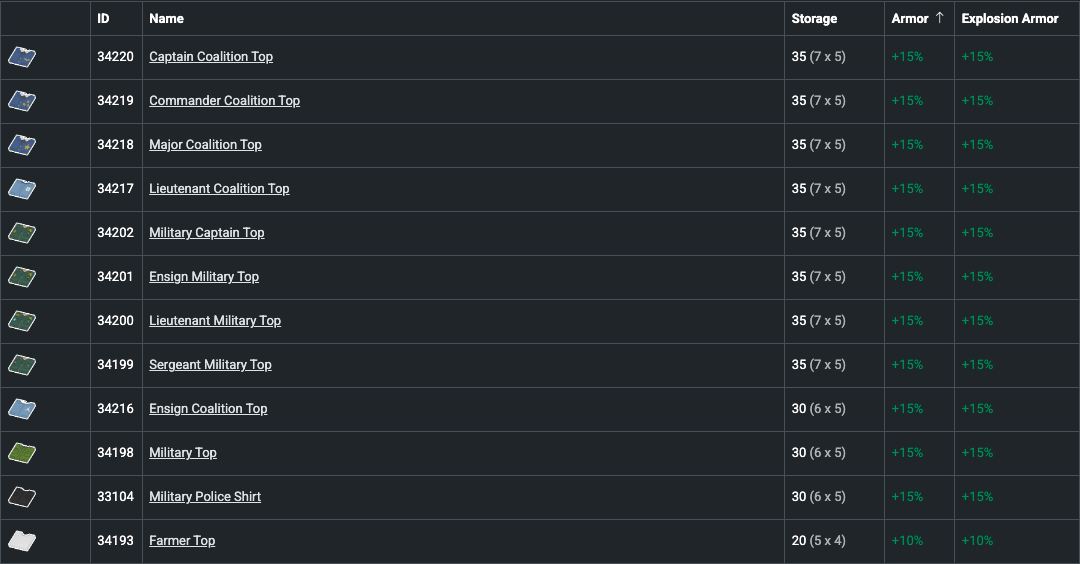Click the Lieutenant Coalition Top item icon
The image size is (1080, 564).
[22, 189]
